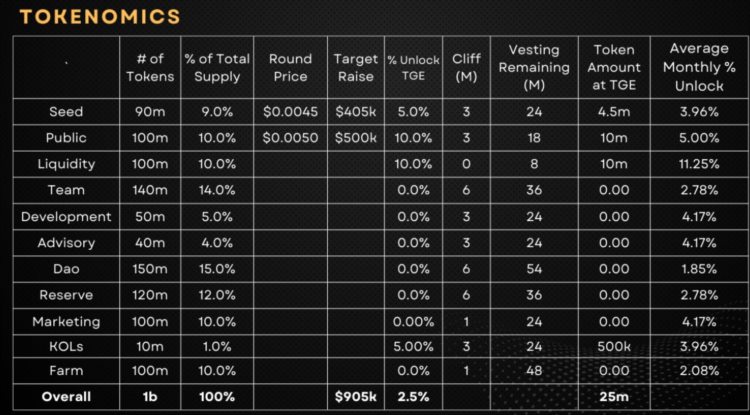This screenshot has width=750, height=415.
Task: Select the "# of Tokens" column header
Action: click(150, 67)
